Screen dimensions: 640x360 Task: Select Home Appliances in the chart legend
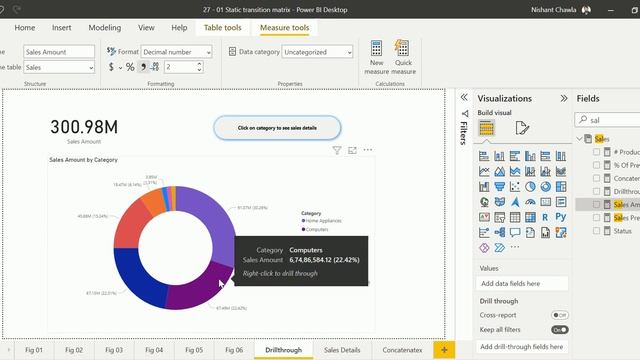[321, 221]
